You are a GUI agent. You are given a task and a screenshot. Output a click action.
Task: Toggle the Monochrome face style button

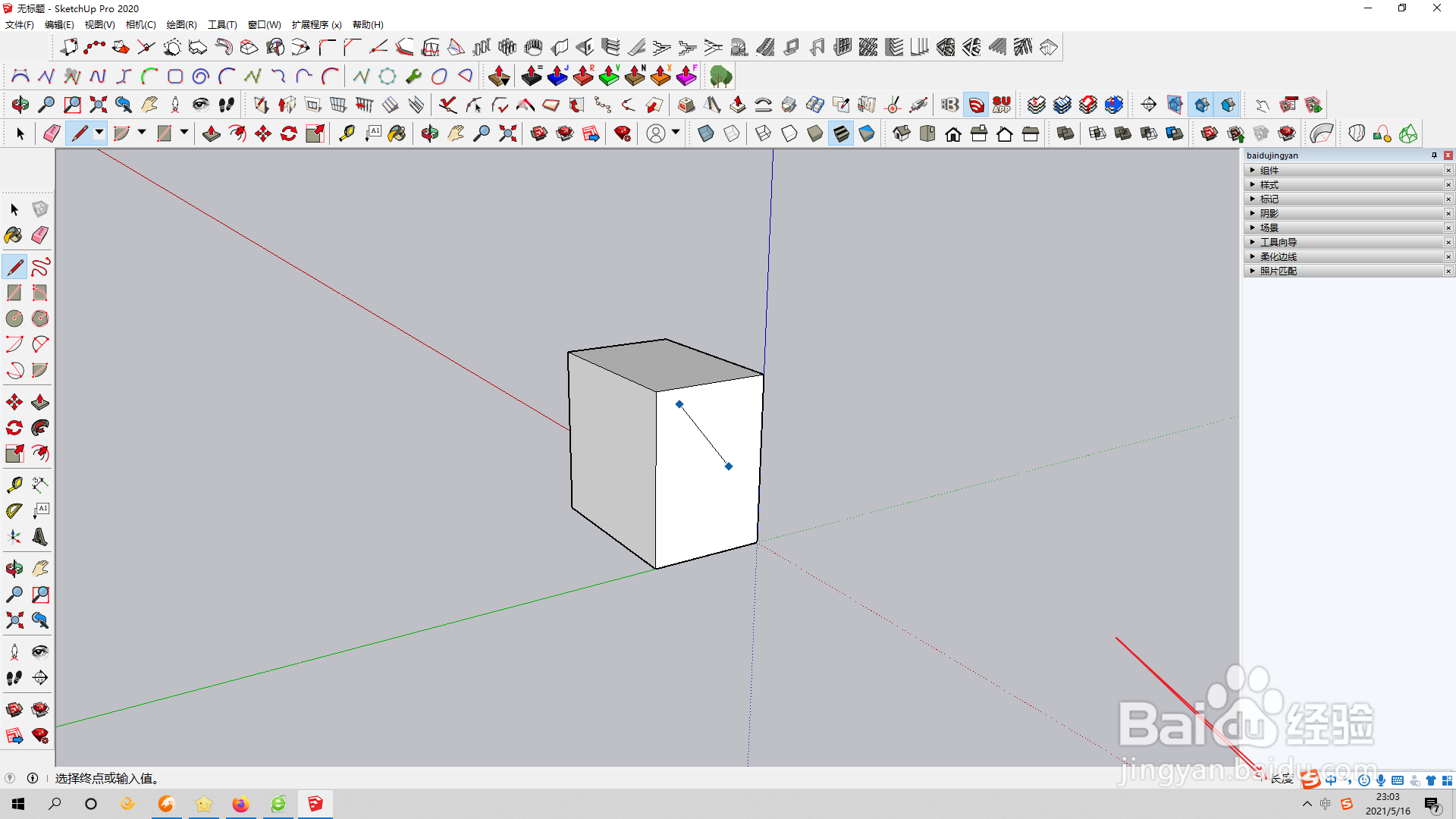pos(867,134)
